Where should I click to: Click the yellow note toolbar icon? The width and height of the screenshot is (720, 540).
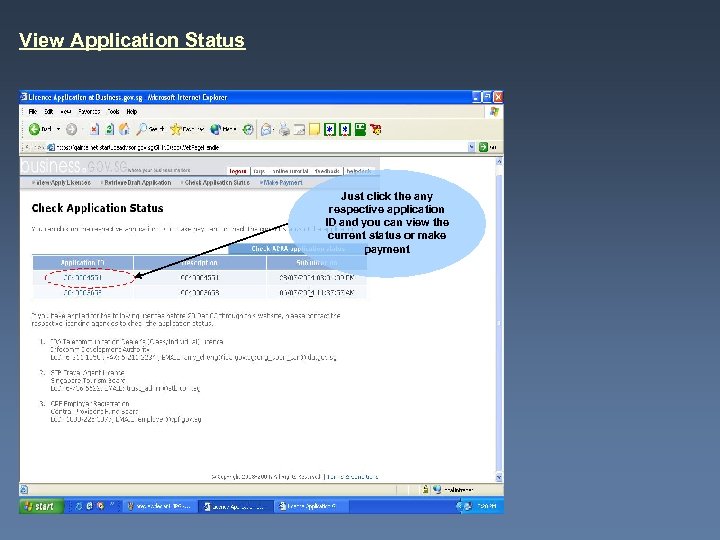[314, 129]
